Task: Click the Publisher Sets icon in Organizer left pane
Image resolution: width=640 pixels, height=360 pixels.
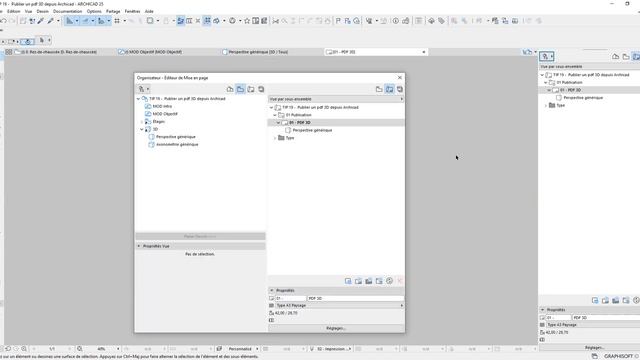Action: pyautogui.click(x=261, y=89)
